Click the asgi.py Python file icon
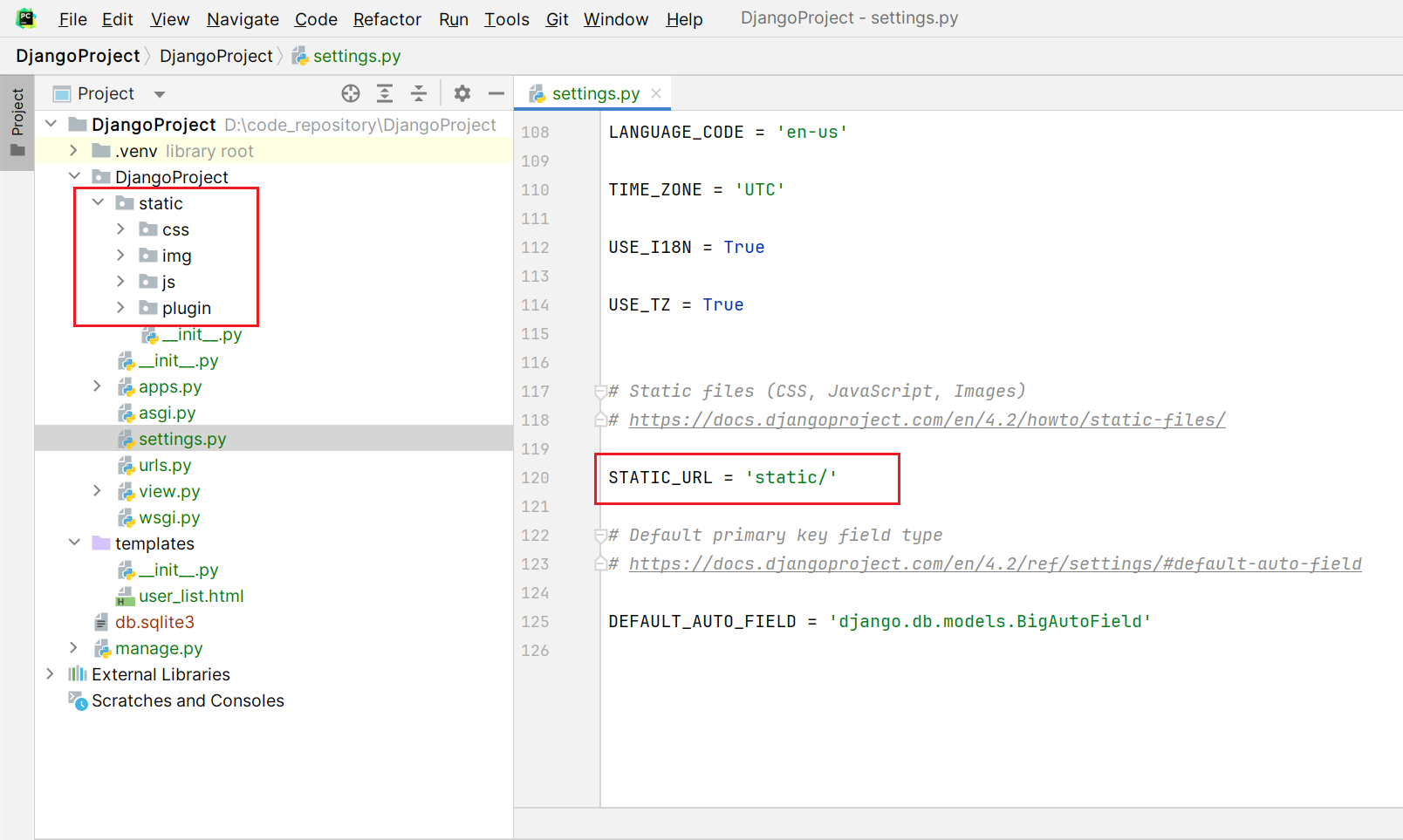1403x840 pixels. [x=126, y=413]
